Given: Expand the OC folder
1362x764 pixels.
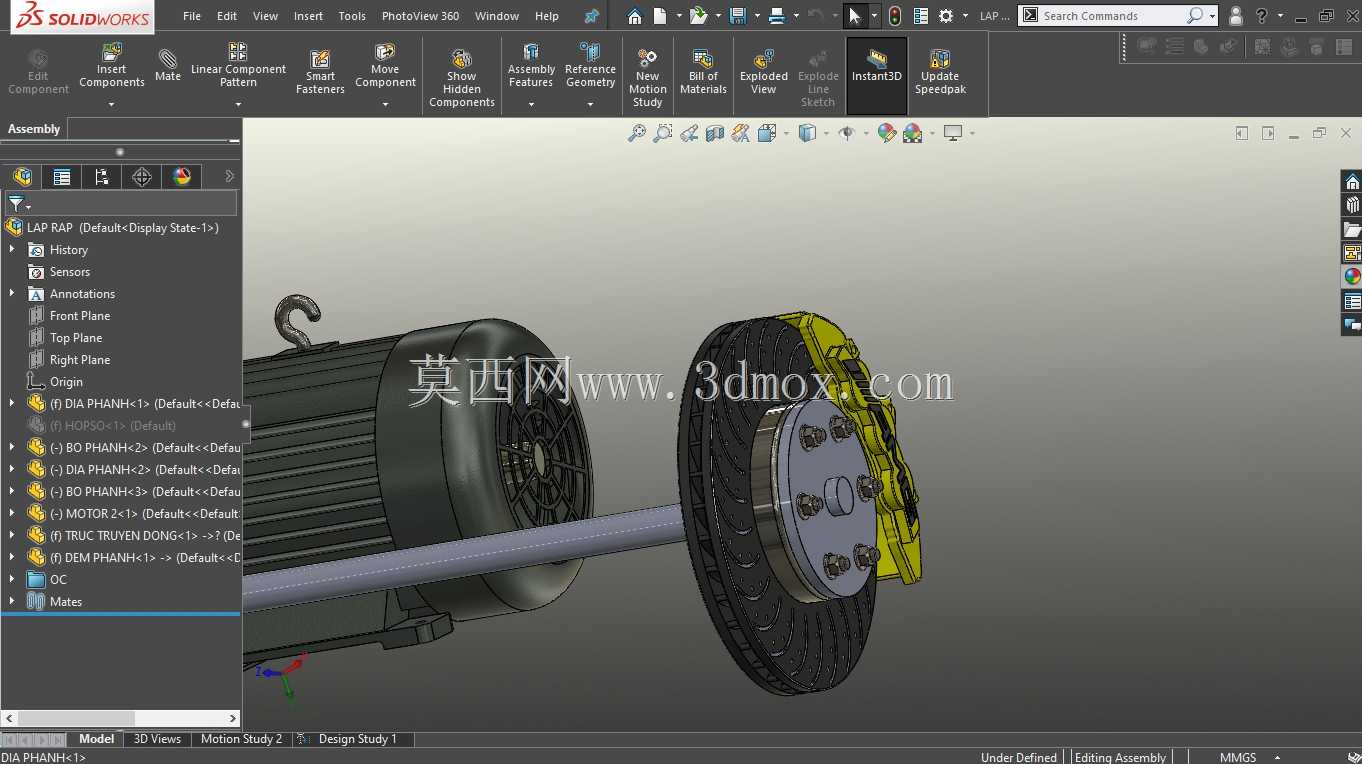Looking at the screenshot, I should point(12,580).
